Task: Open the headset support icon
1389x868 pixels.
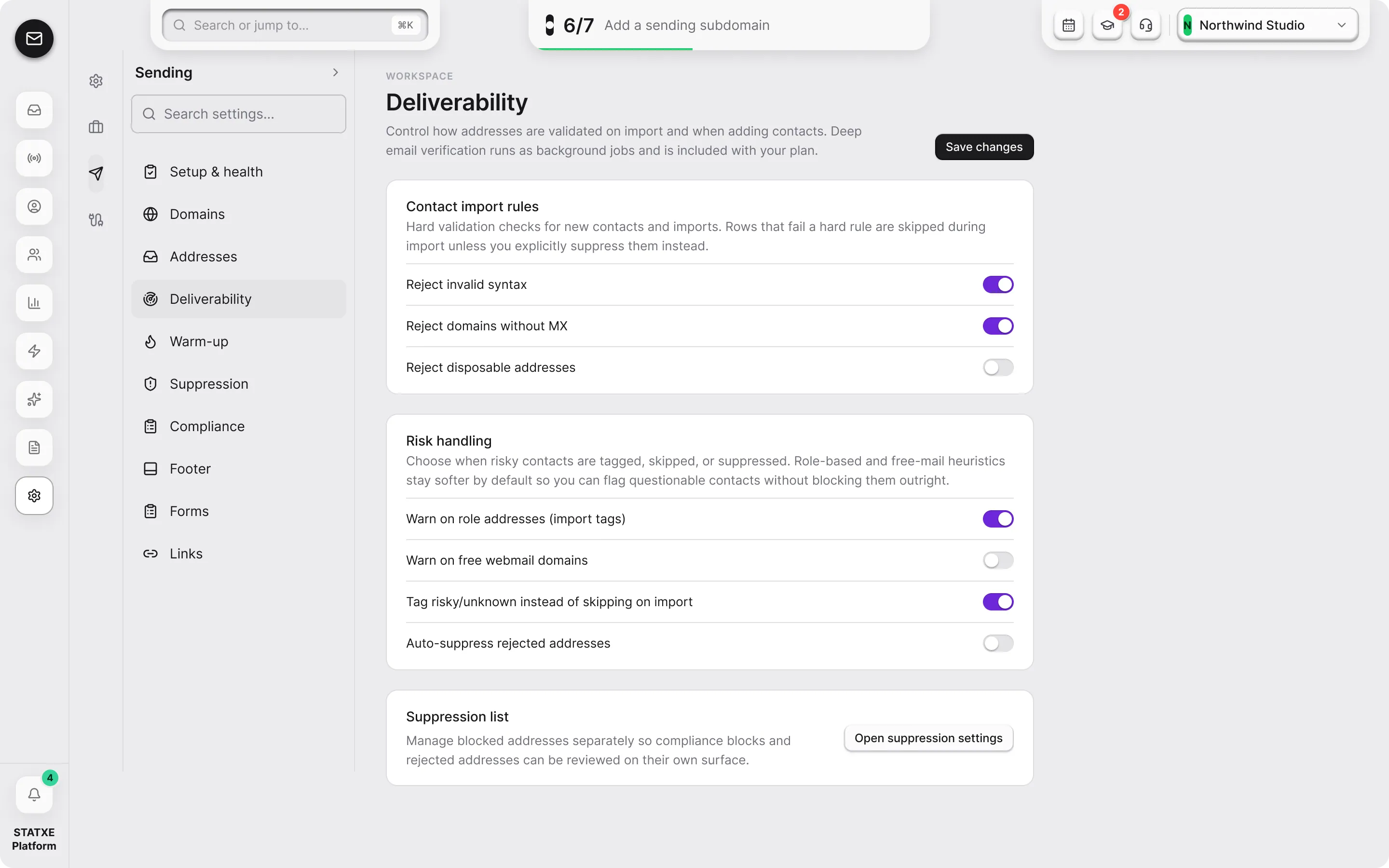Action: click(1145, 25)
